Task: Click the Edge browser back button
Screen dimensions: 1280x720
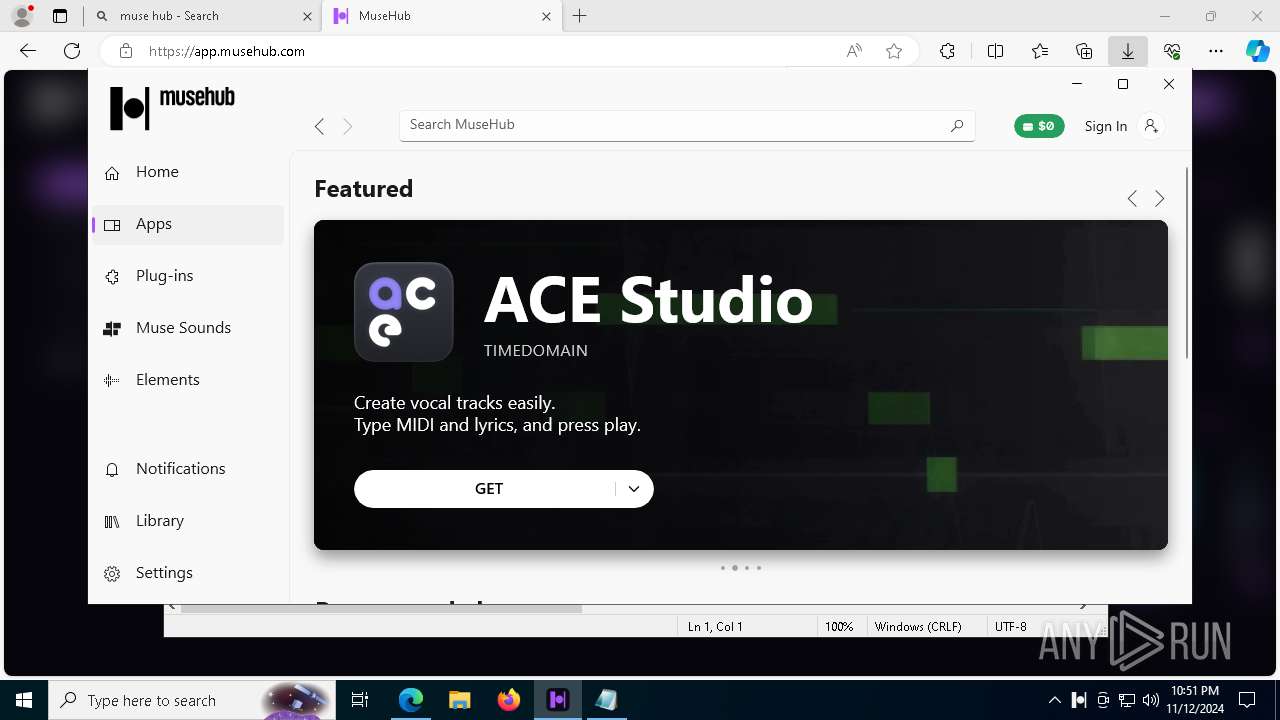Action: (28, 51)
